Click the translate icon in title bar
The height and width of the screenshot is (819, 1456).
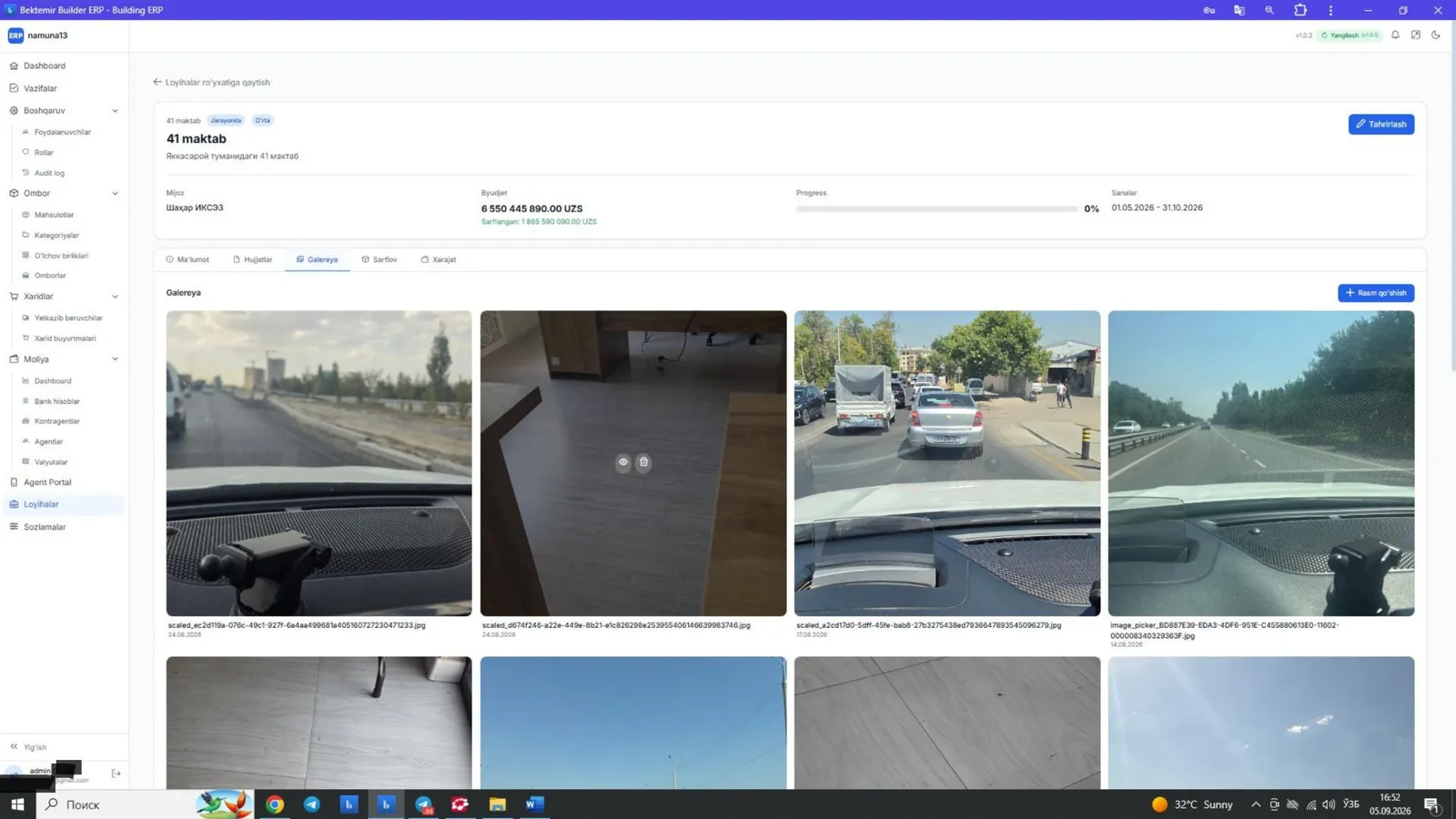coord(1239,10)
